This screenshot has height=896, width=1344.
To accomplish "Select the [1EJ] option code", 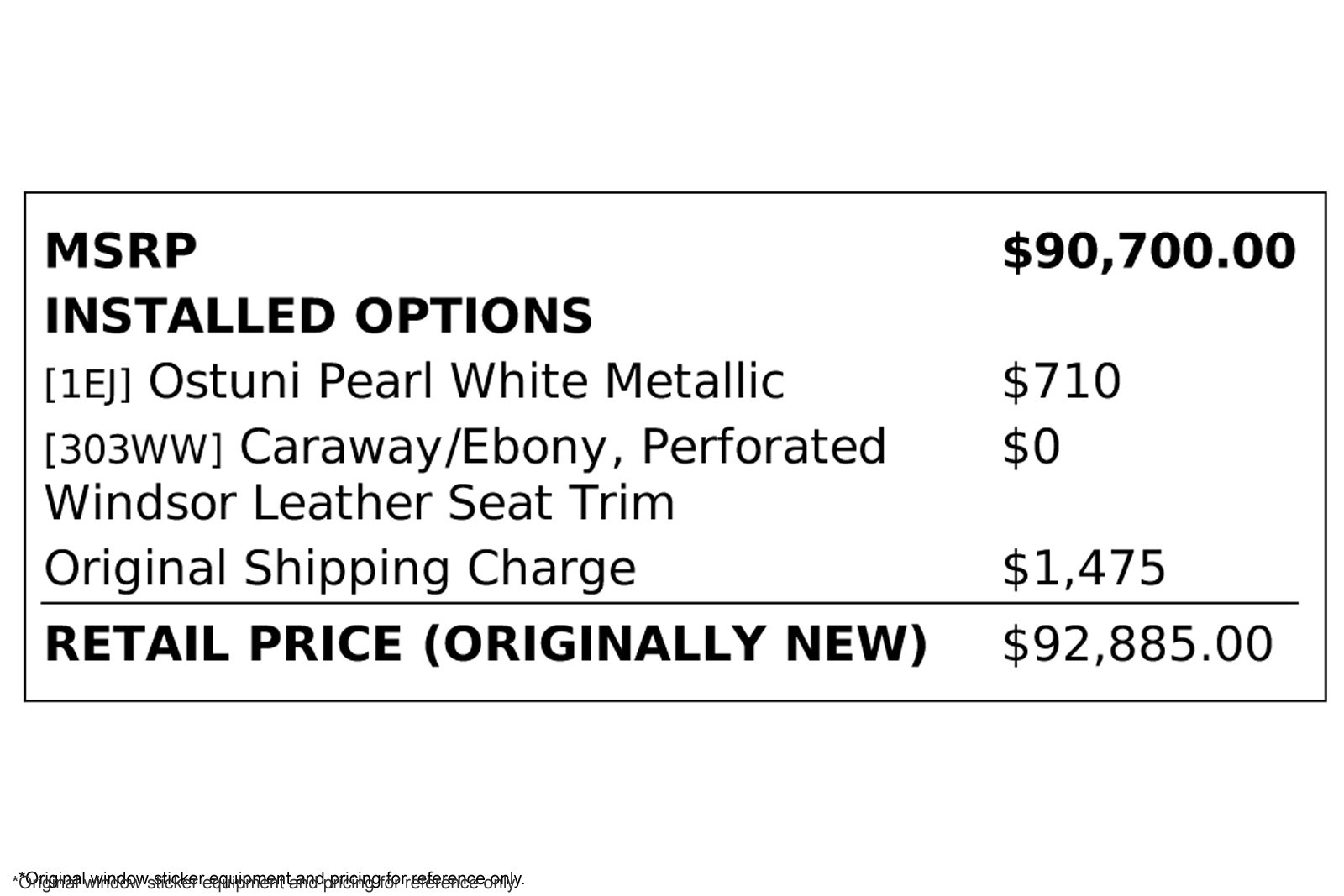I will [x=87, y=384].
